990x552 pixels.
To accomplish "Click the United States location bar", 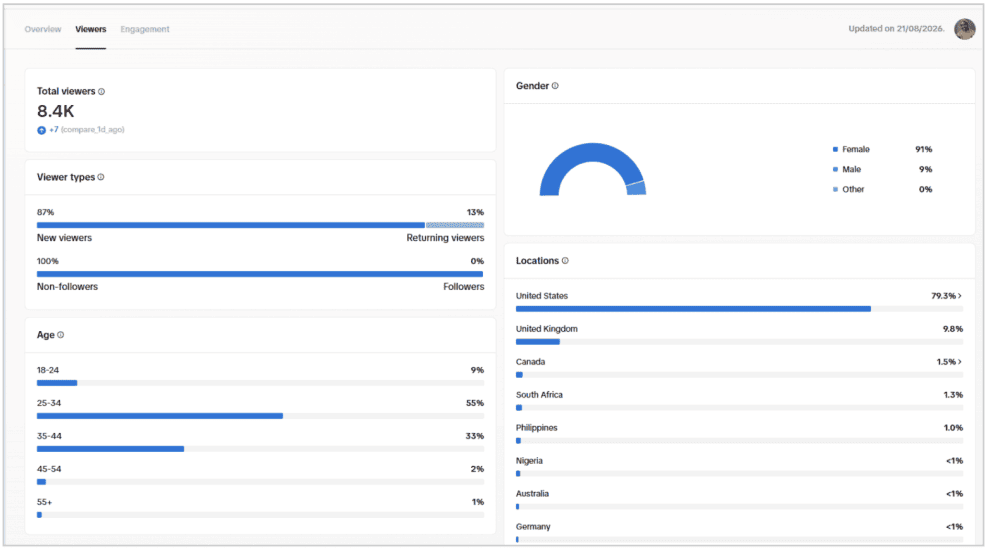I will click(x=693, y=309).
